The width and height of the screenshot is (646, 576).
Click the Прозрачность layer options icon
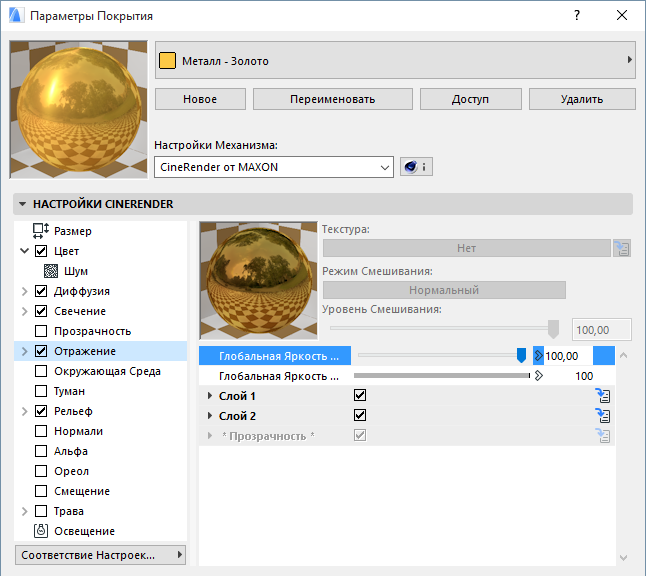[x=603, y=436]
